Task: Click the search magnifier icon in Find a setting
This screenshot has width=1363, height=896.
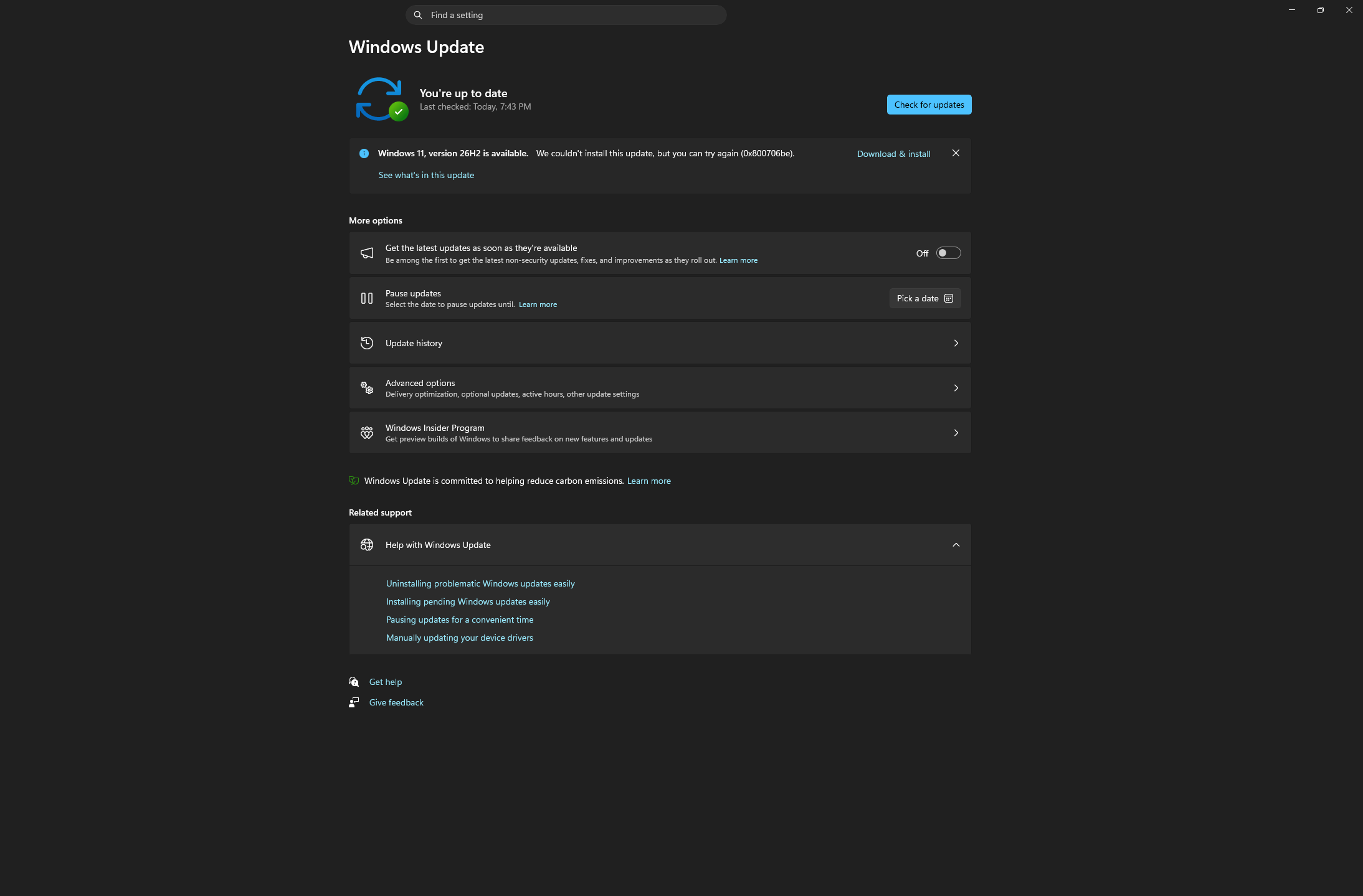Action: [x=418, y=15]
